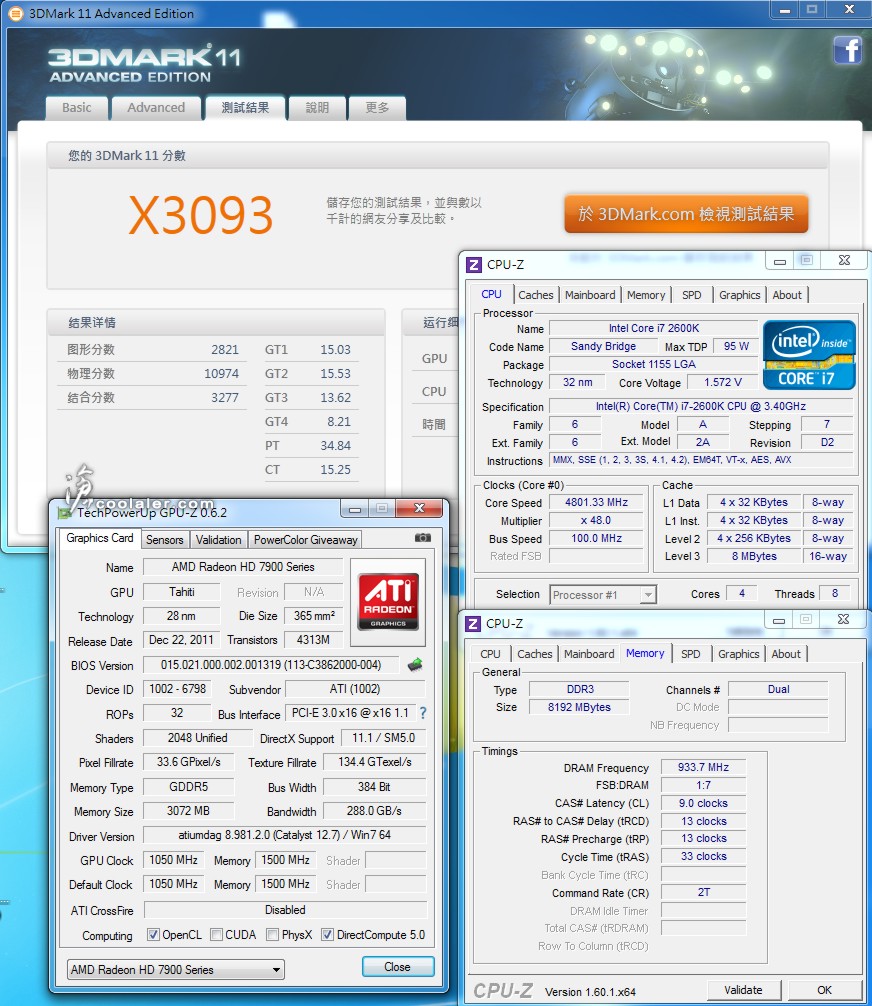Click the GT1 result value 15.03
The image size is (872, 1006).
pyautogui.click(x=336, y=350)
